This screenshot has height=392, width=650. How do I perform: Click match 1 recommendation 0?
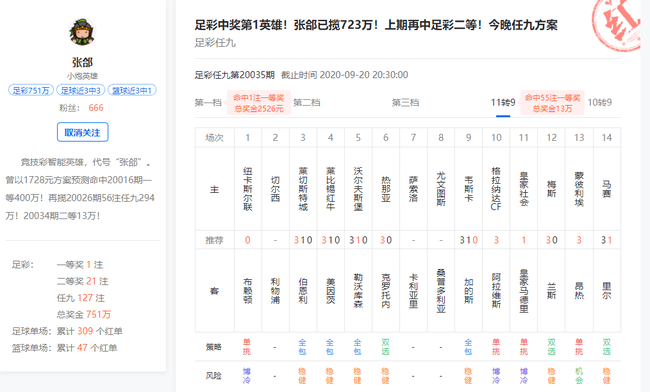tap(247, 240)
